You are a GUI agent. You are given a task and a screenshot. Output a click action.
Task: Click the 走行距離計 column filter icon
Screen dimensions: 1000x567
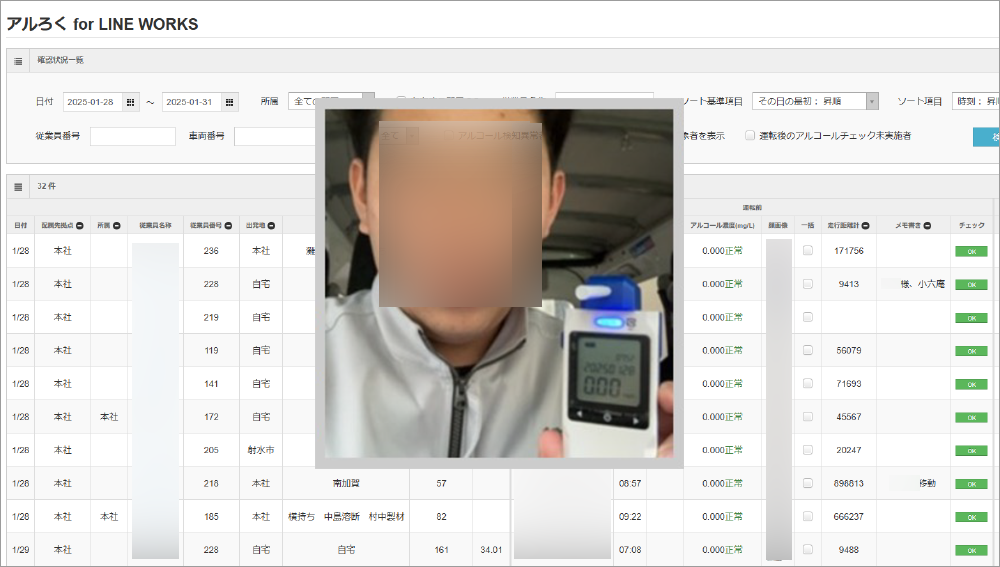click(x=866, y=224)
